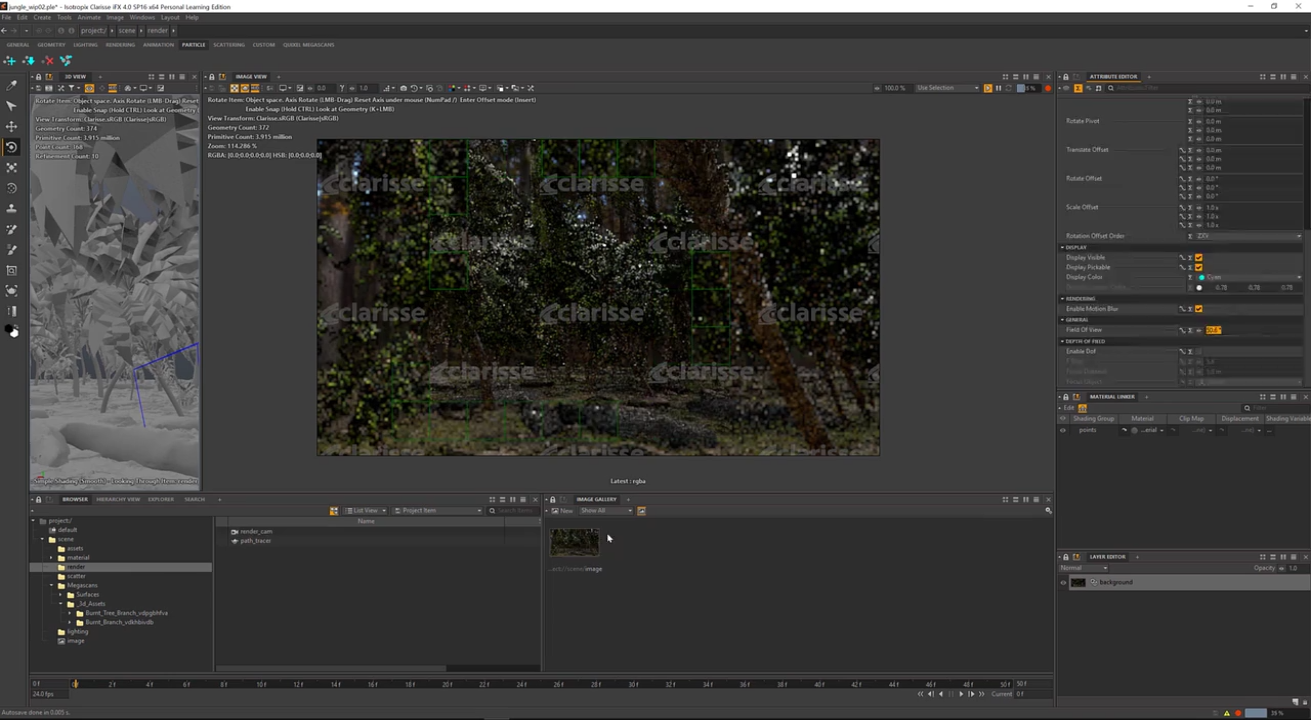Viewport: 1311px width, 720px height.
Task: Toggle the Enable Dof checkbox
Action: (1198, 351)
